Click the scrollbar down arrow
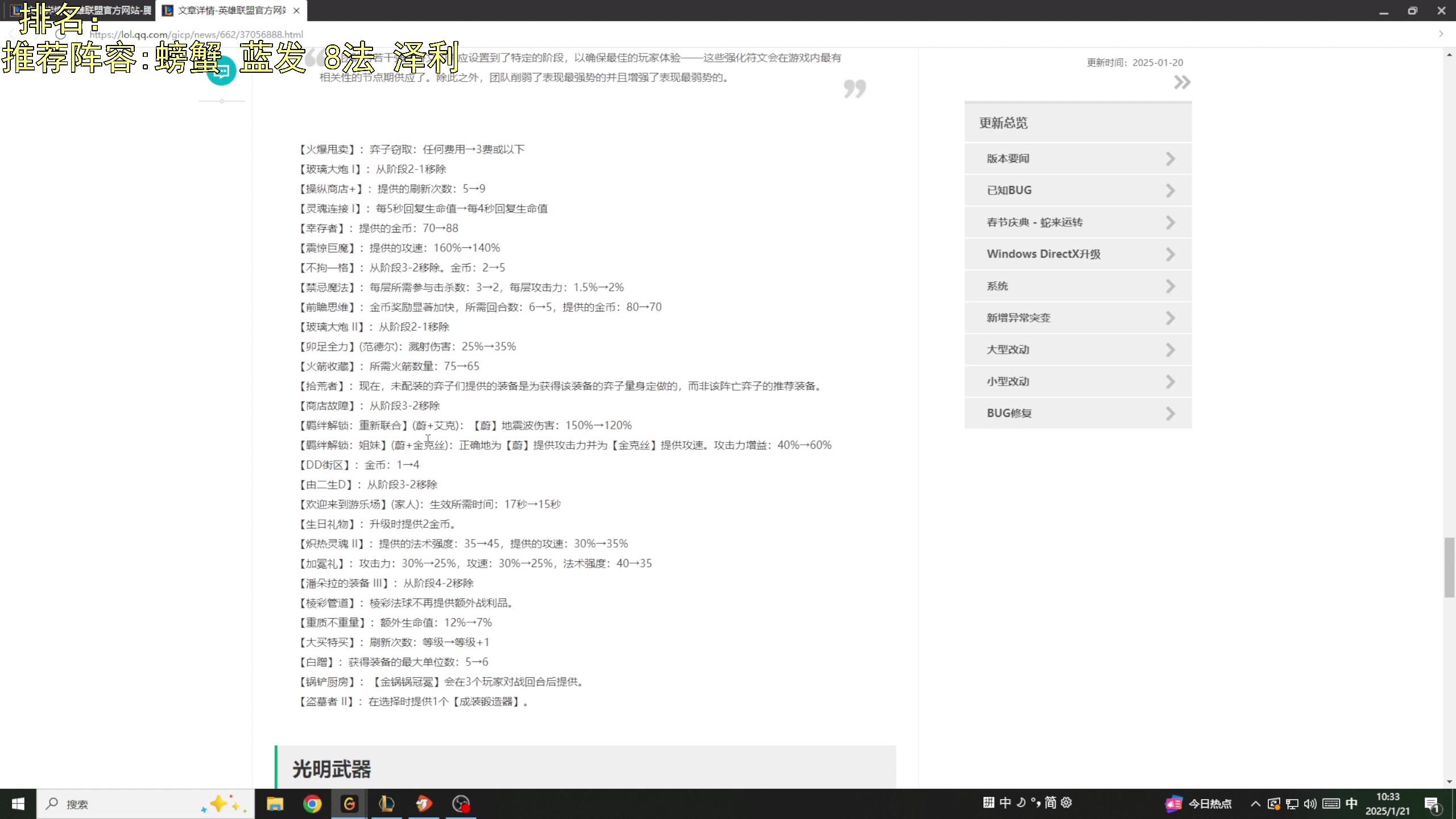This screenshot has height=819, width=1456. coord(1449,782)
